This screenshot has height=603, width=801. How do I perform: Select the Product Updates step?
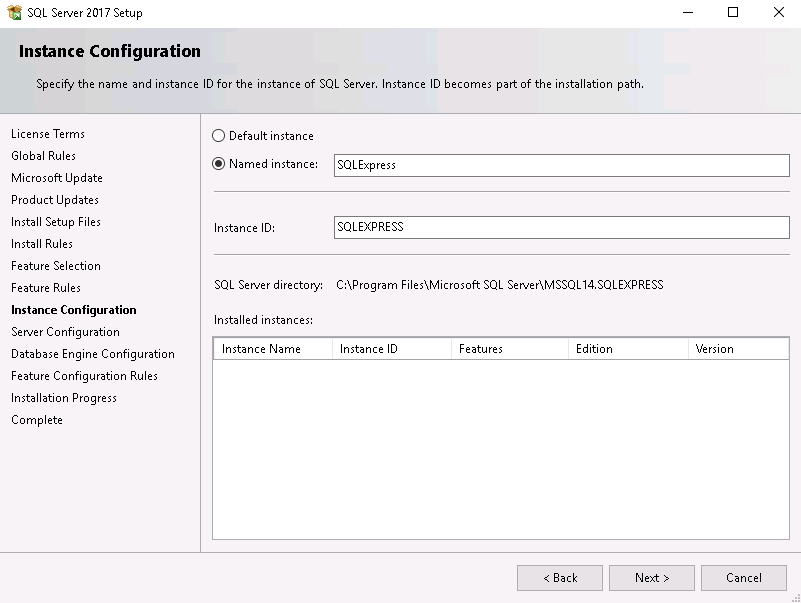(55, 200)
